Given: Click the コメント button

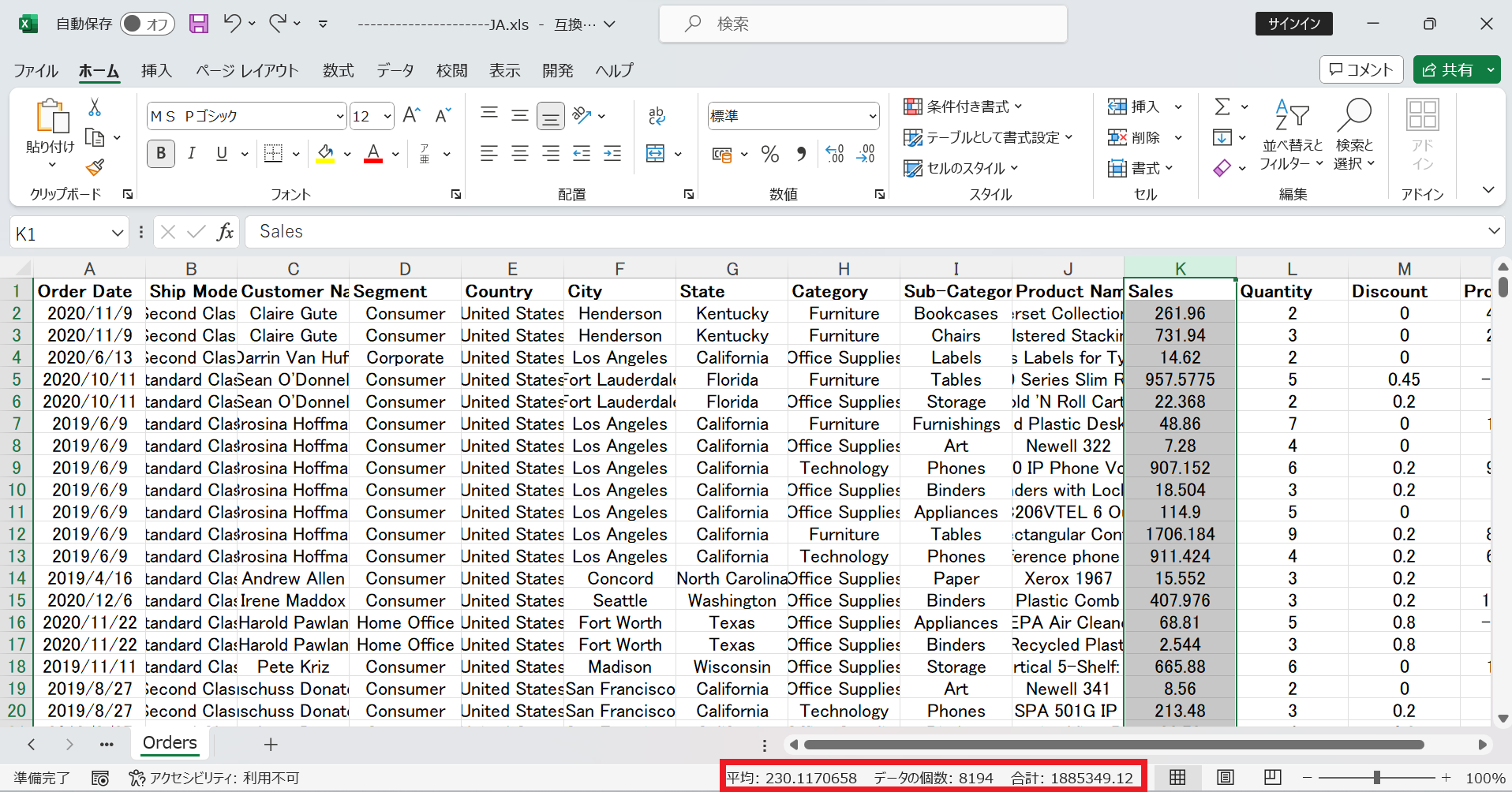Looking at the screenshot, I should [1361, 69].
